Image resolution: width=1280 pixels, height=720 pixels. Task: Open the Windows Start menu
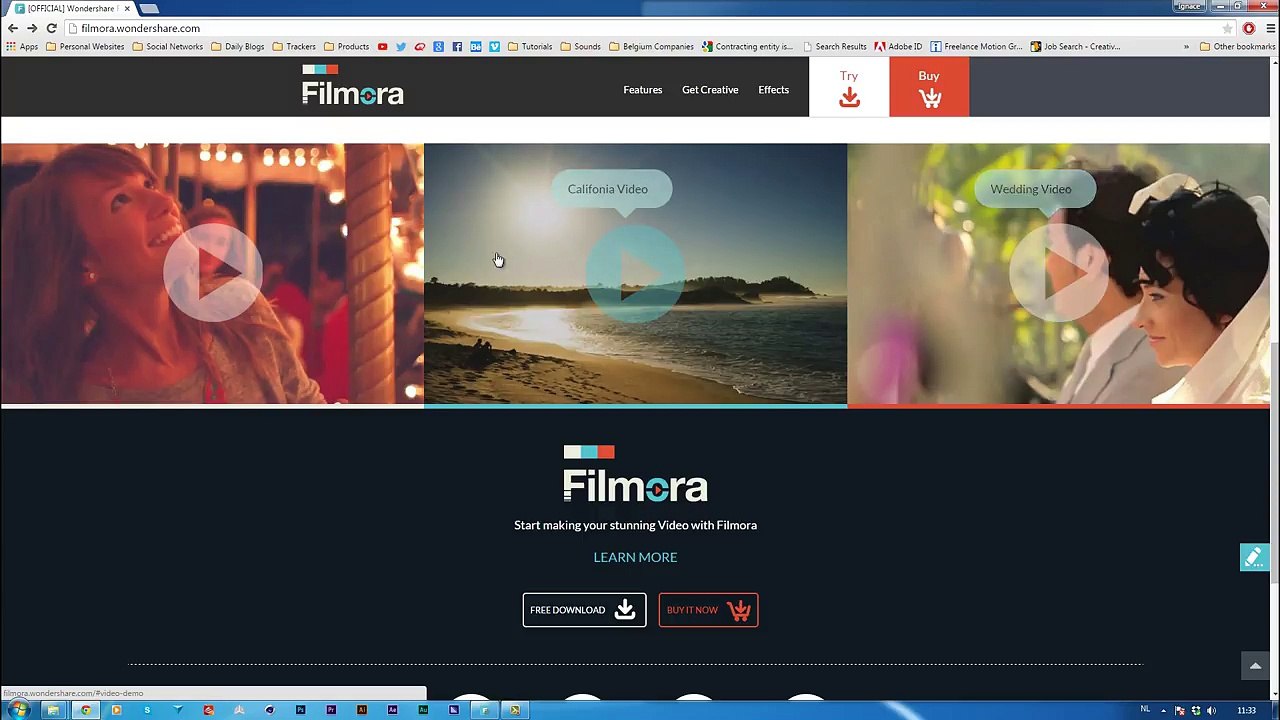coord(19,710)
